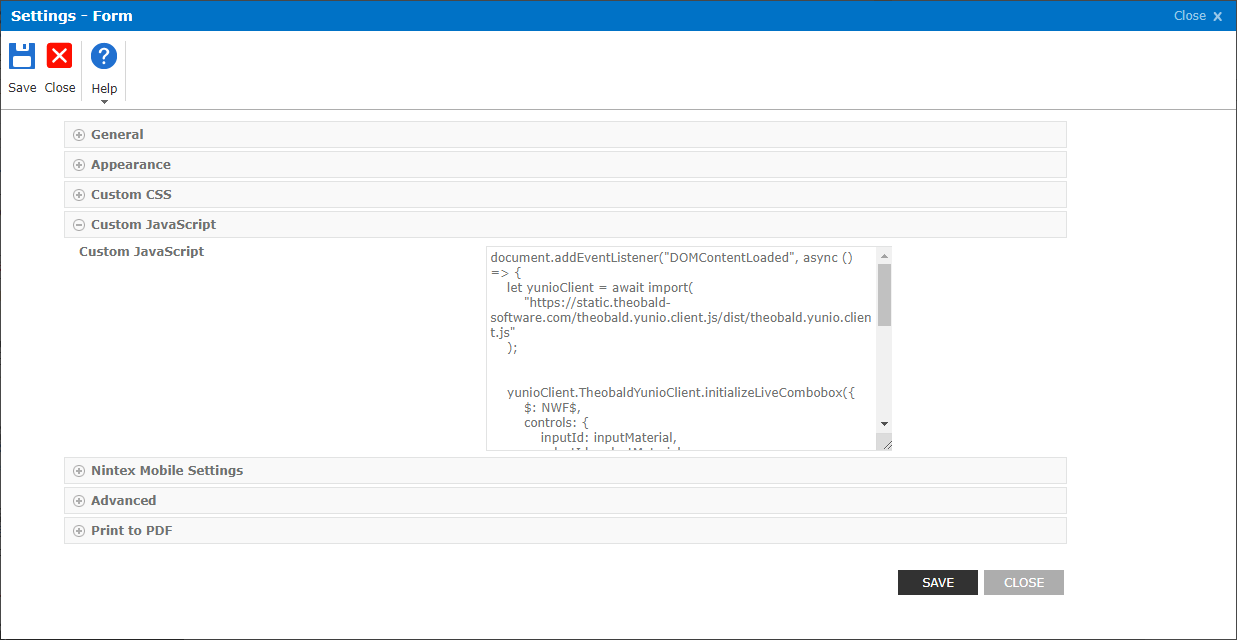Click the gray CLOSE button
The image size is (1237, 640).
click(x=1023, y=582)
